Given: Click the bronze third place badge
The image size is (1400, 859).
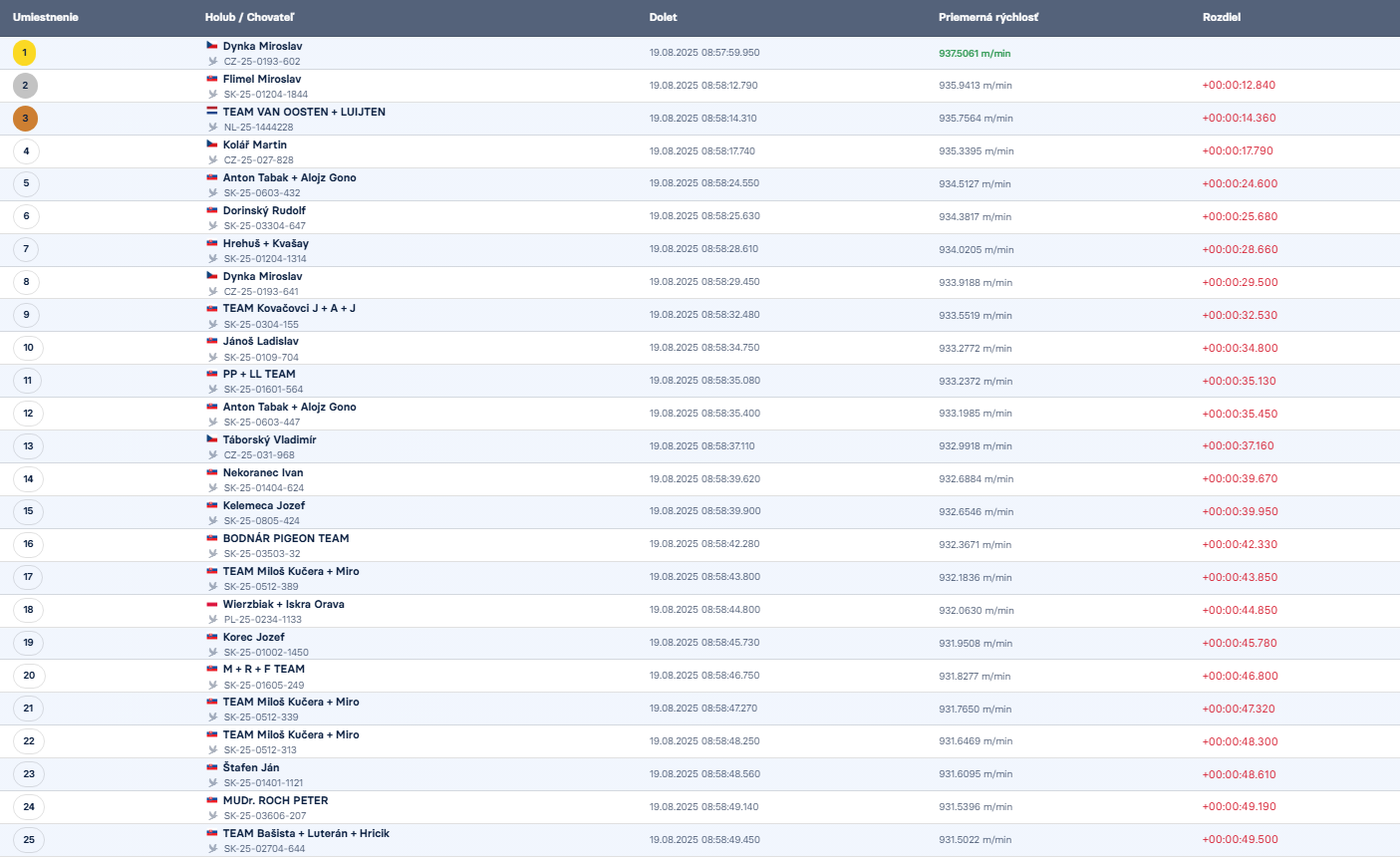Looking at the screenshot, I should (25, 119).
